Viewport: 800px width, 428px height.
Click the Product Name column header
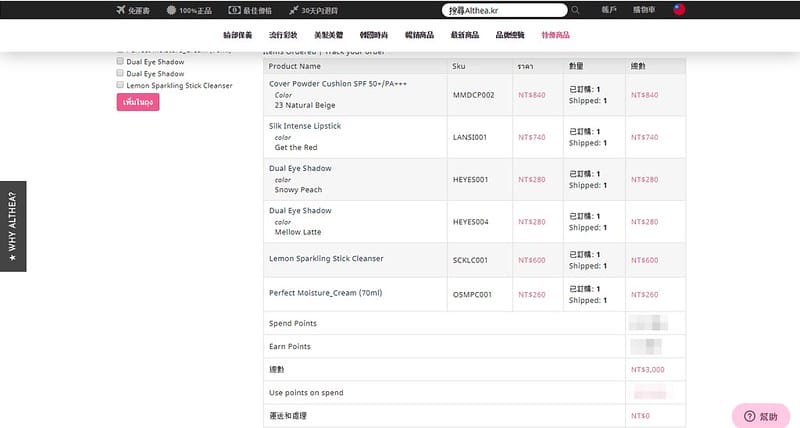point(294,66)
